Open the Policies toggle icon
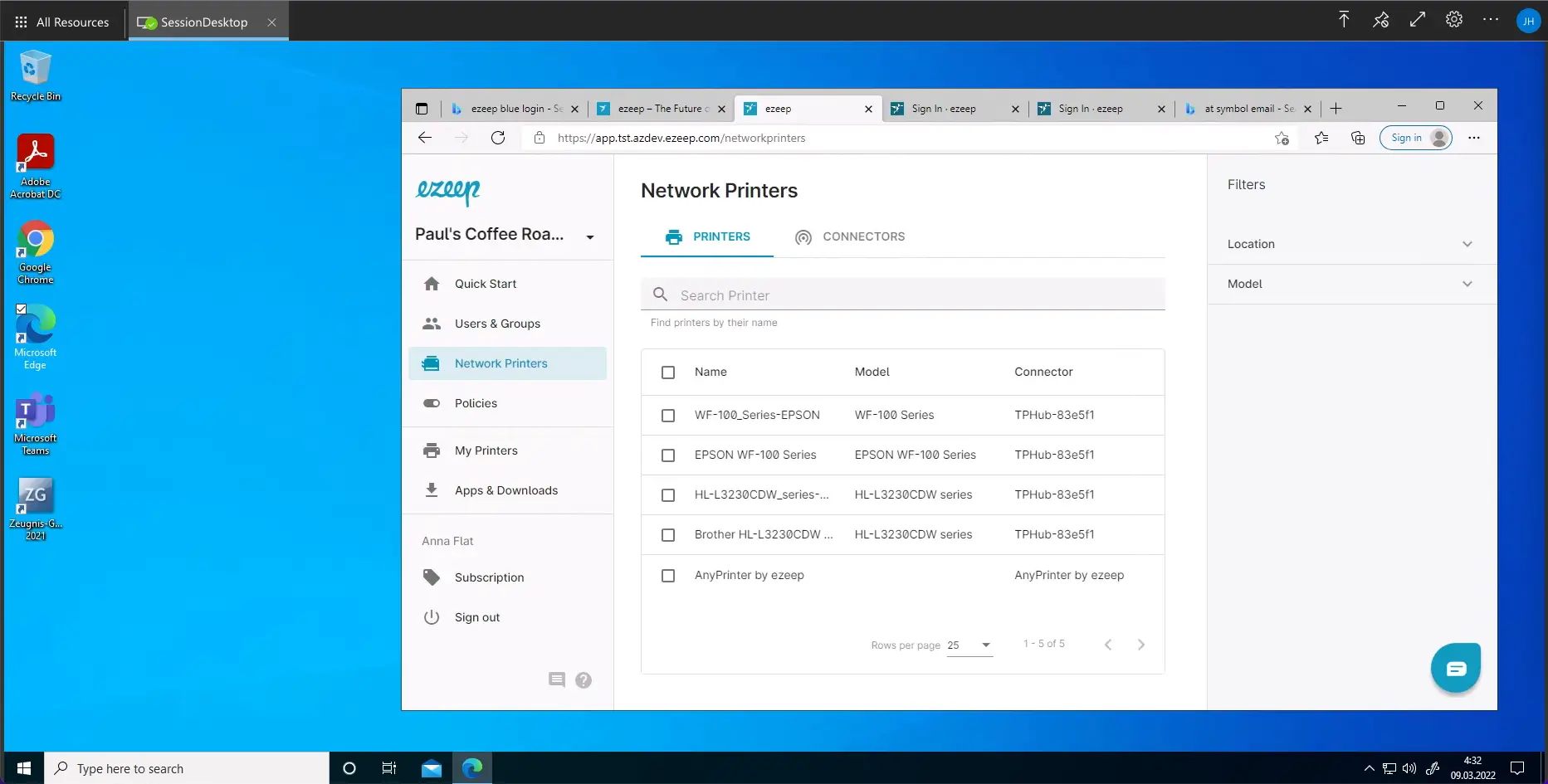This screenshot has width=1548, height=784. pyautogui.click(x=432, y=403)
